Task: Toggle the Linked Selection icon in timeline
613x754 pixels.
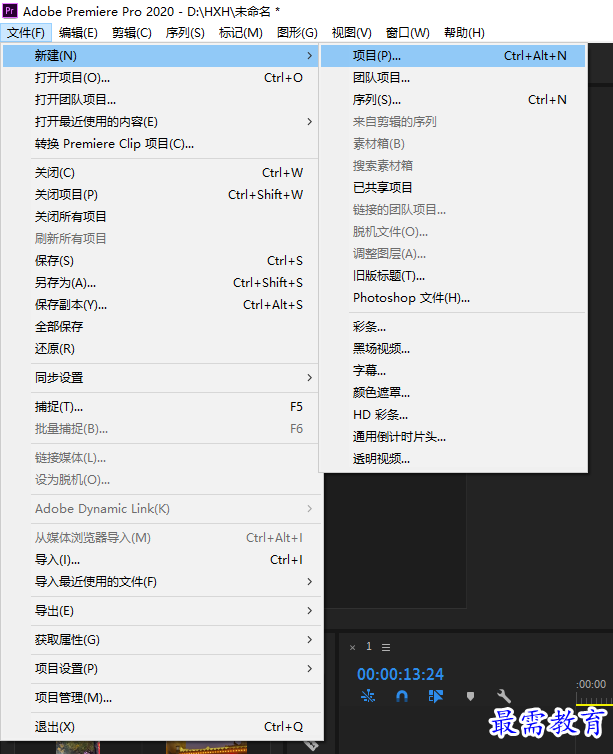Action: (x=436, y=696)
